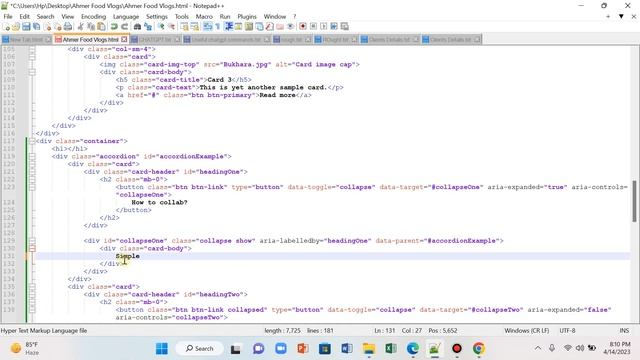Click Windows (CR LF) in status bar
This screenshot has height=360, width=640.
(527, 331)
